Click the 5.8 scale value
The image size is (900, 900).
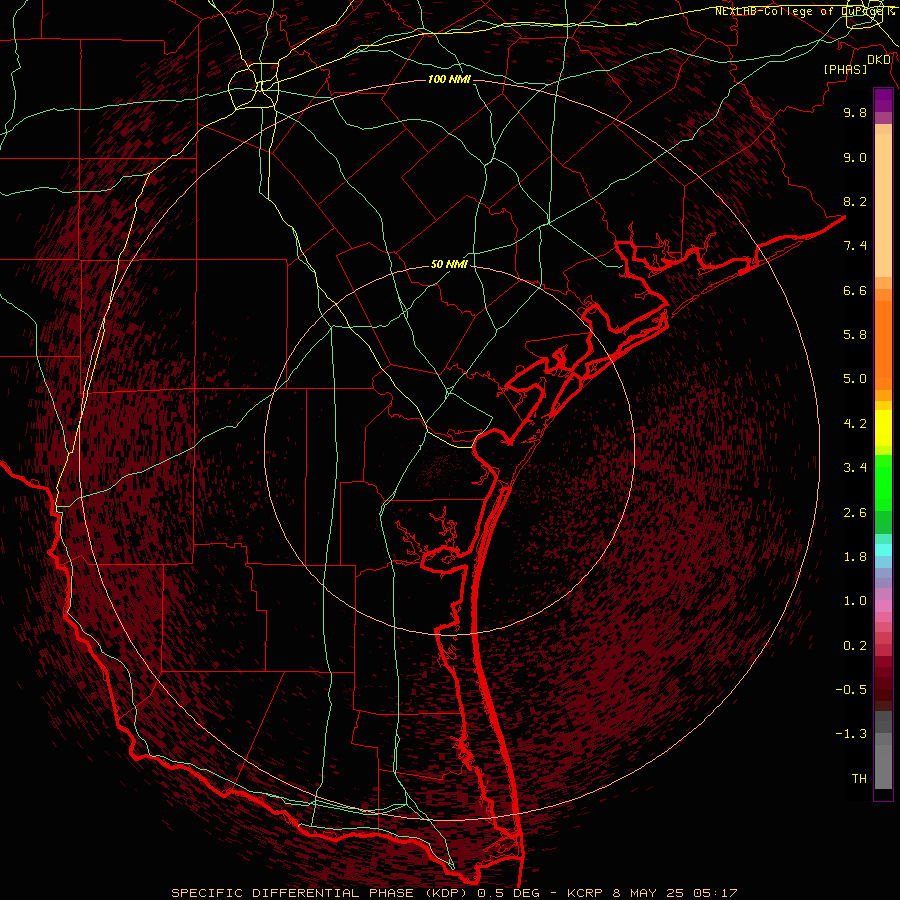[855, 335]
